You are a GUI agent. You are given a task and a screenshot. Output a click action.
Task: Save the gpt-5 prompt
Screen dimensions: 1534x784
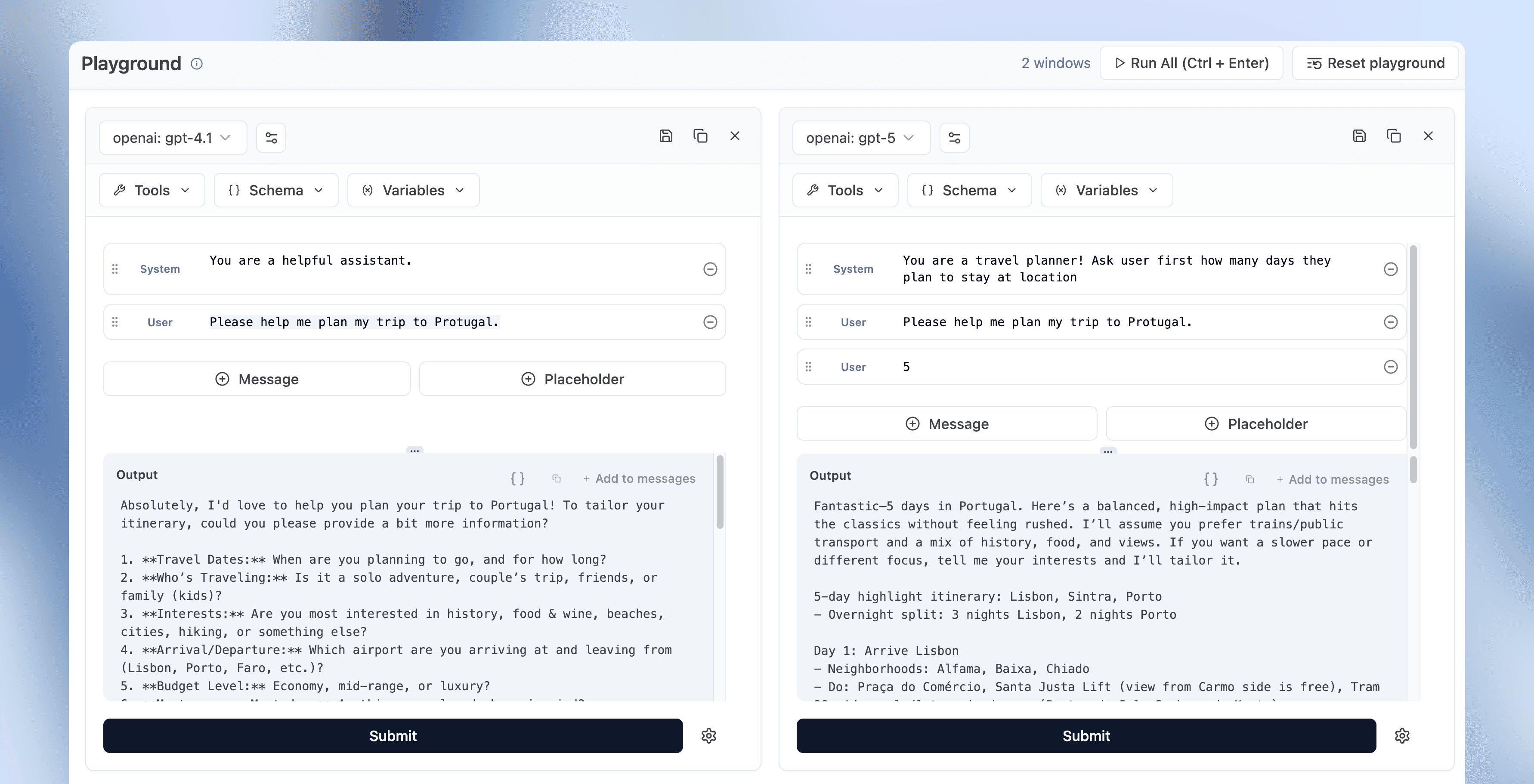[x=1360, y=136]
